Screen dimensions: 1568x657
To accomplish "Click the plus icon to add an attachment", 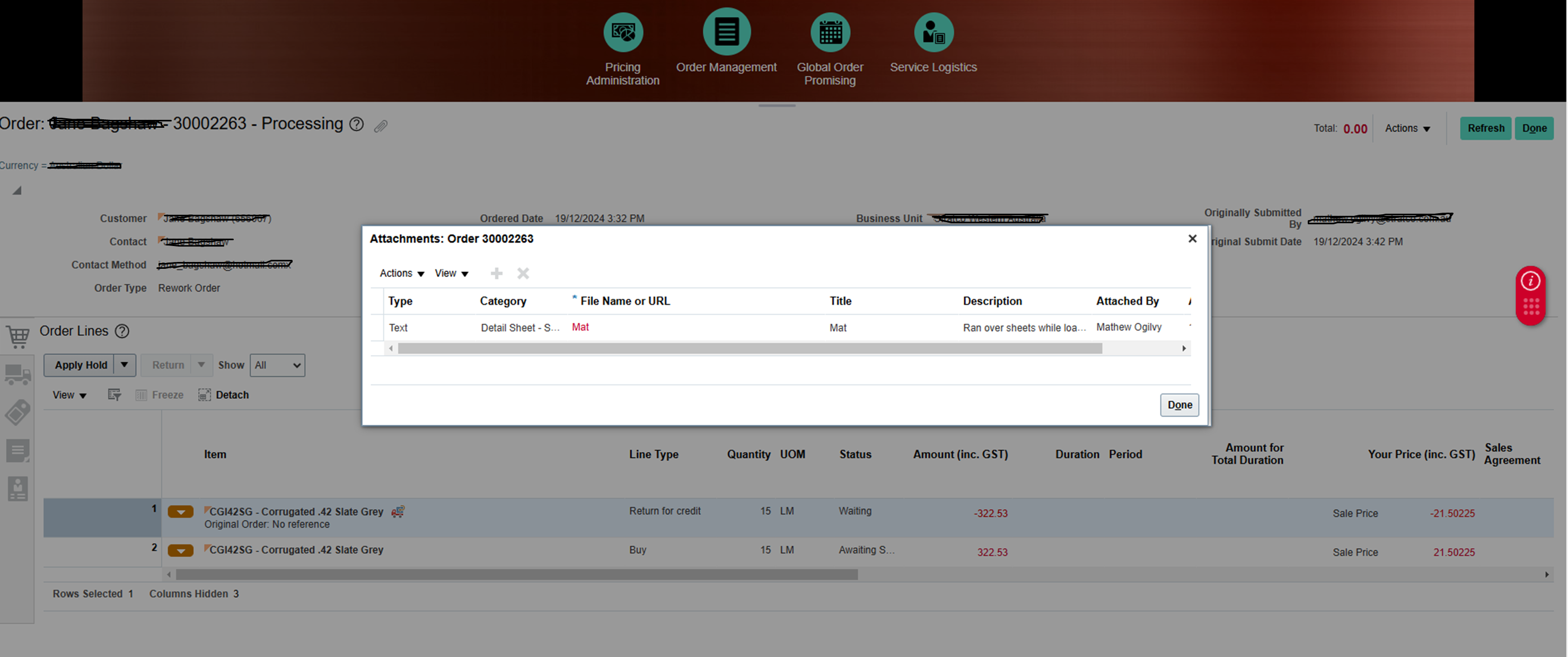I will click(x=496, y=273).
